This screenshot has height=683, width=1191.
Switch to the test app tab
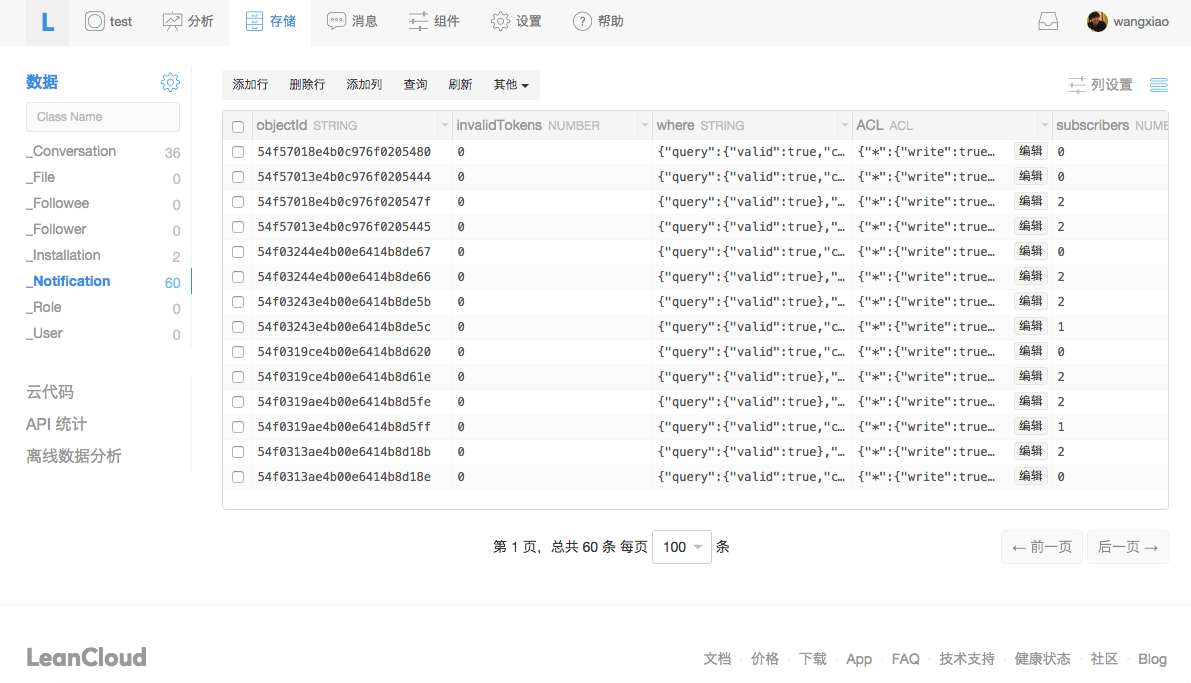108,21
